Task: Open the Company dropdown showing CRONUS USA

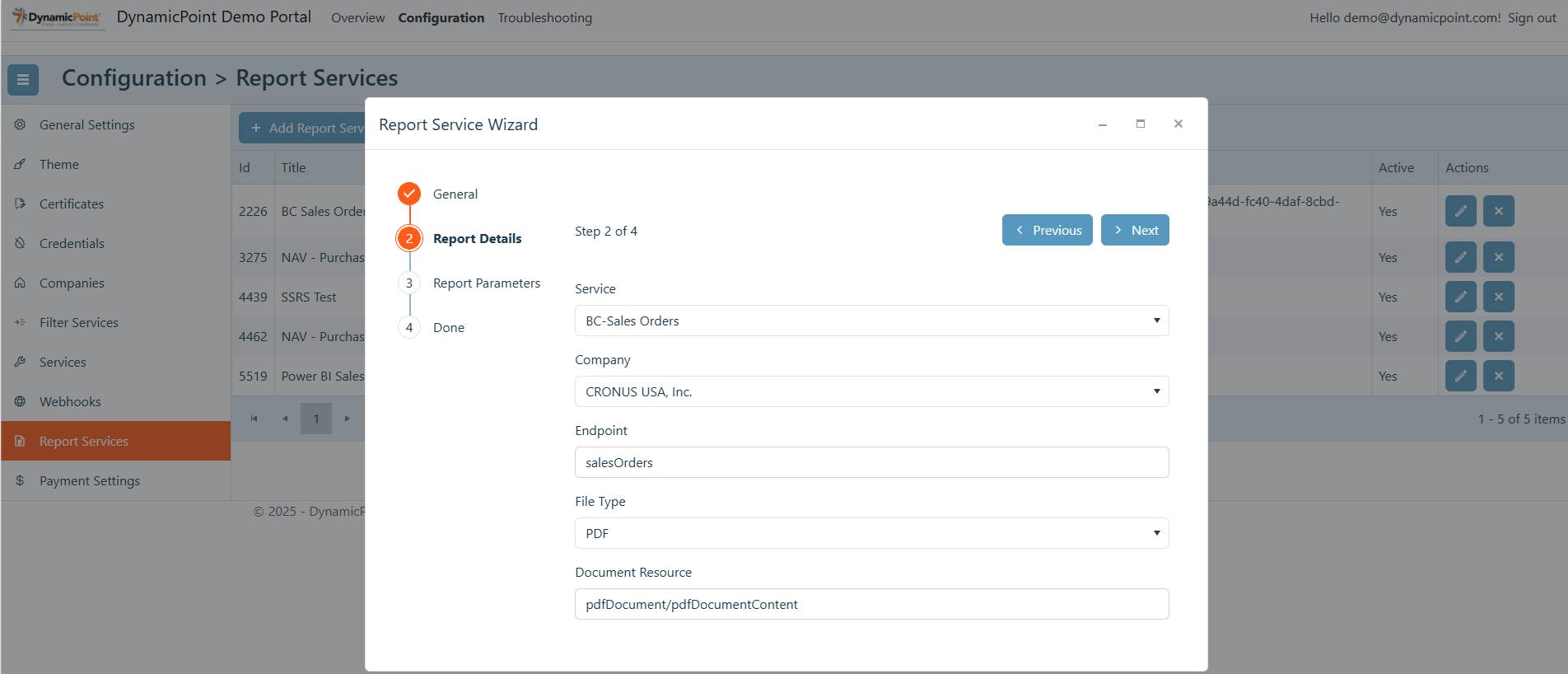Action: (x=872, y=391)
